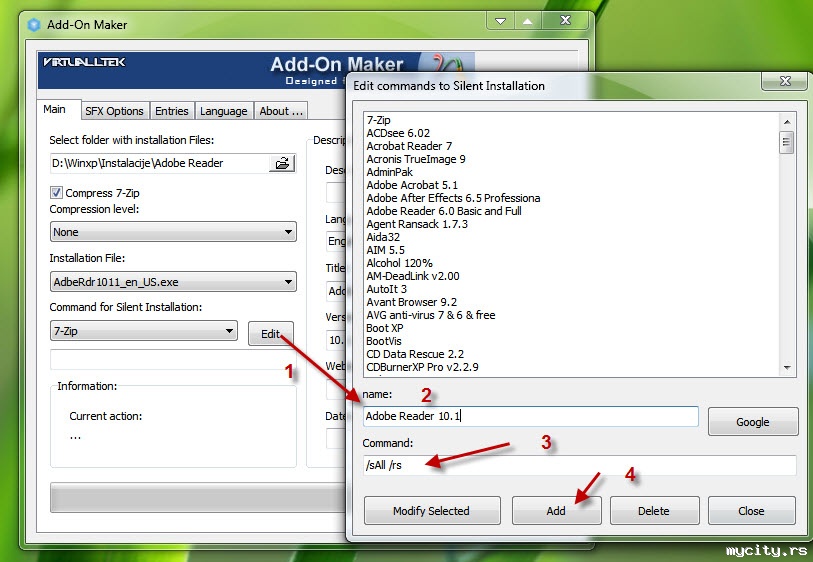Click the list scrollbar thumb
Screen dimensions: 813x562
pyautogui.click(x=787, y=142)
